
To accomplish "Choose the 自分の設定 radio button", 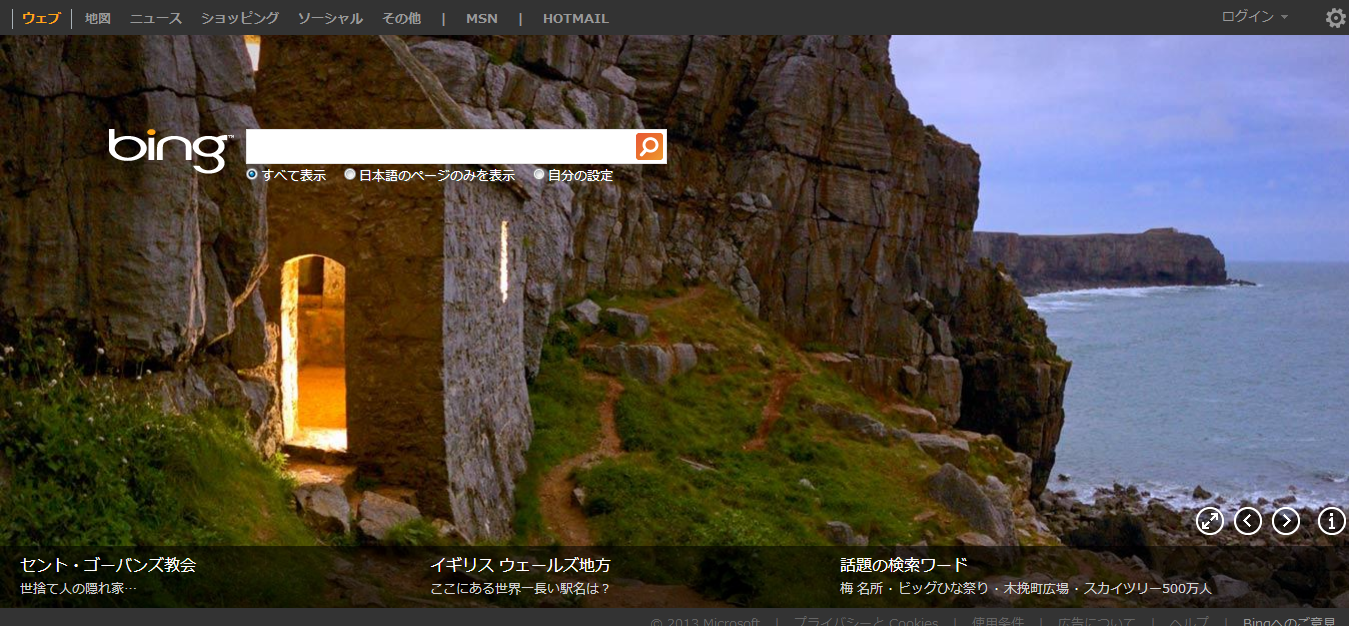I will pos(539,175).
